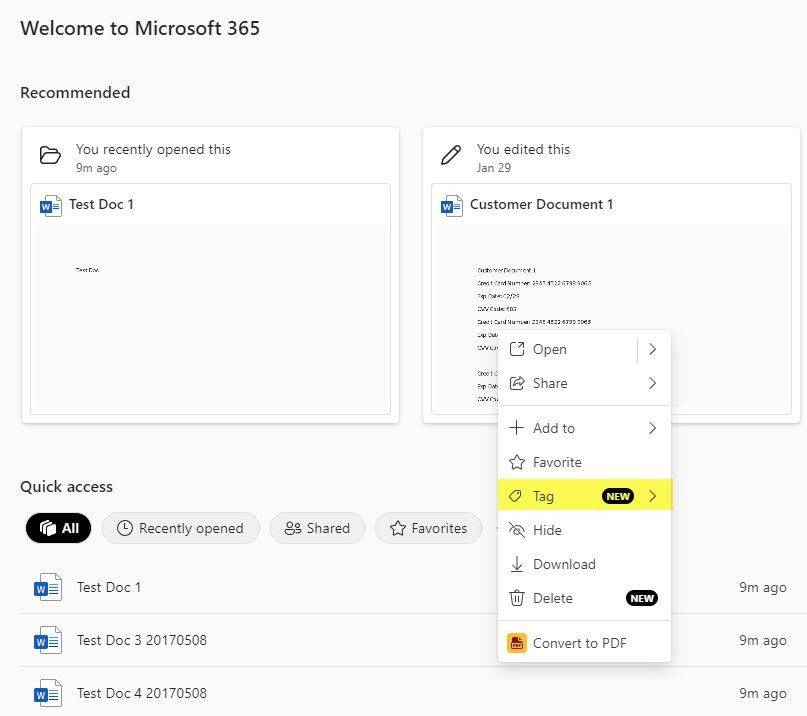Viewport: 807px width, 716px height.
Task: Open Test Doc 4 20170508 from list
Action: pos(142,693)
